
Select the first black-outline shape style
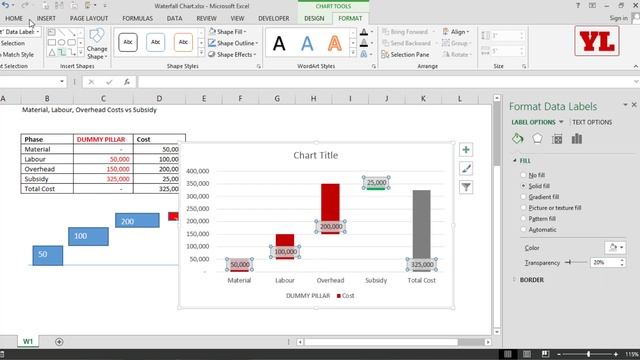(x=128, y=42)
